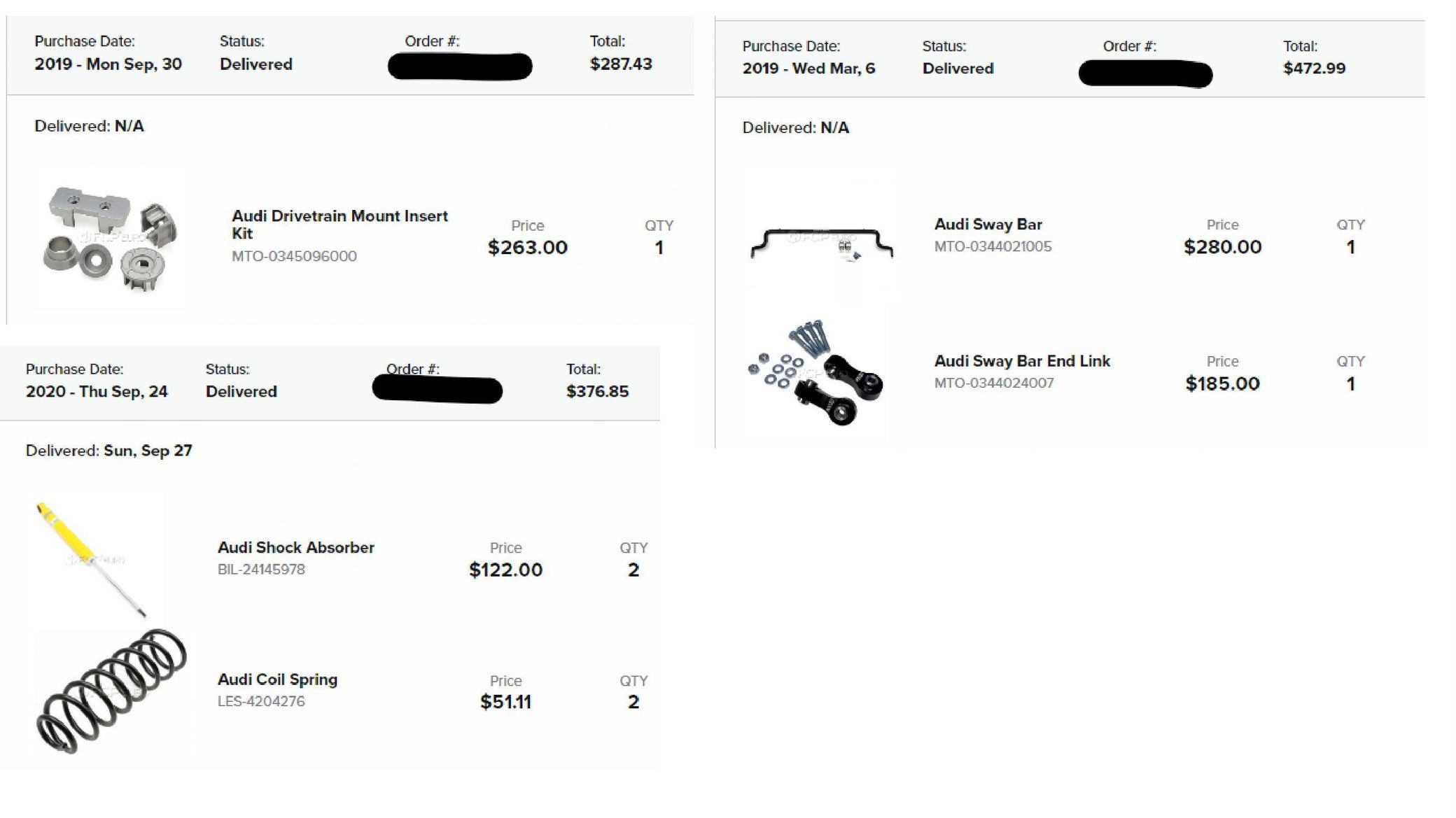Image resolution: width=1456 pixels, height=818 pixels.
Task: Click the redacted order number for Sep 24 order
Action: click(437, 390)
